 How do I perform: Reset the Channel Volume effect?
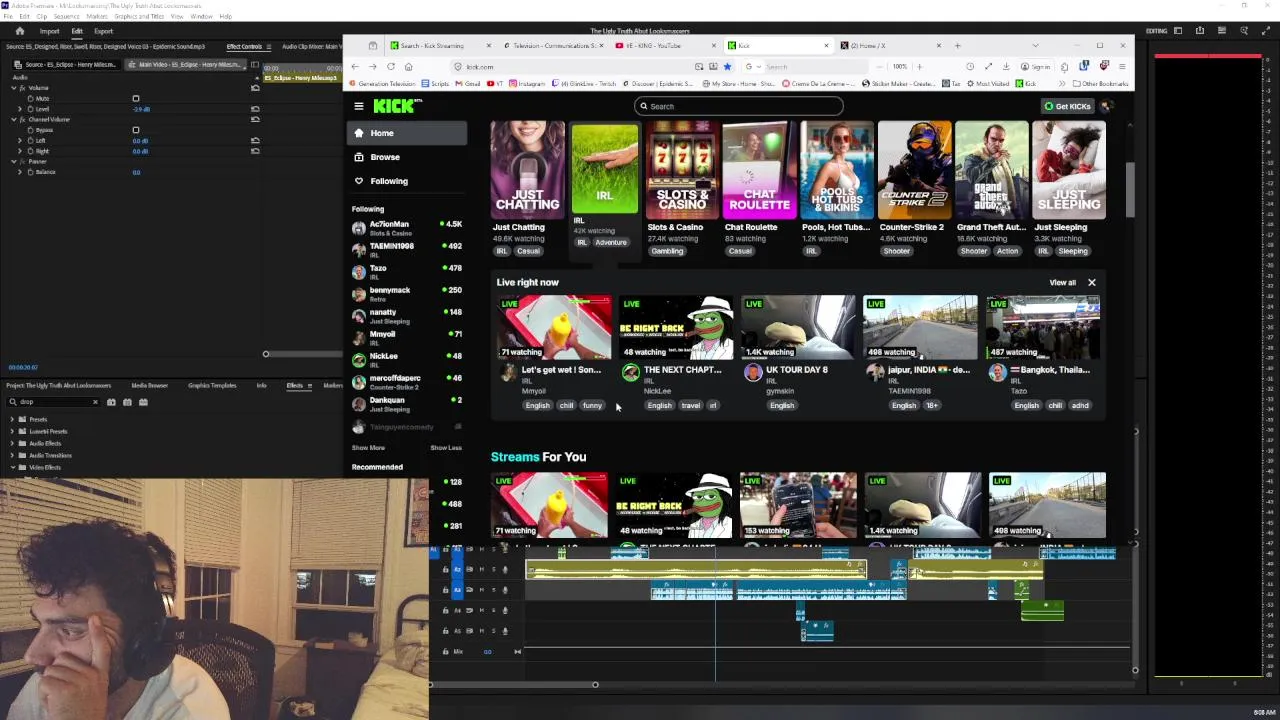tap(255, 119)
